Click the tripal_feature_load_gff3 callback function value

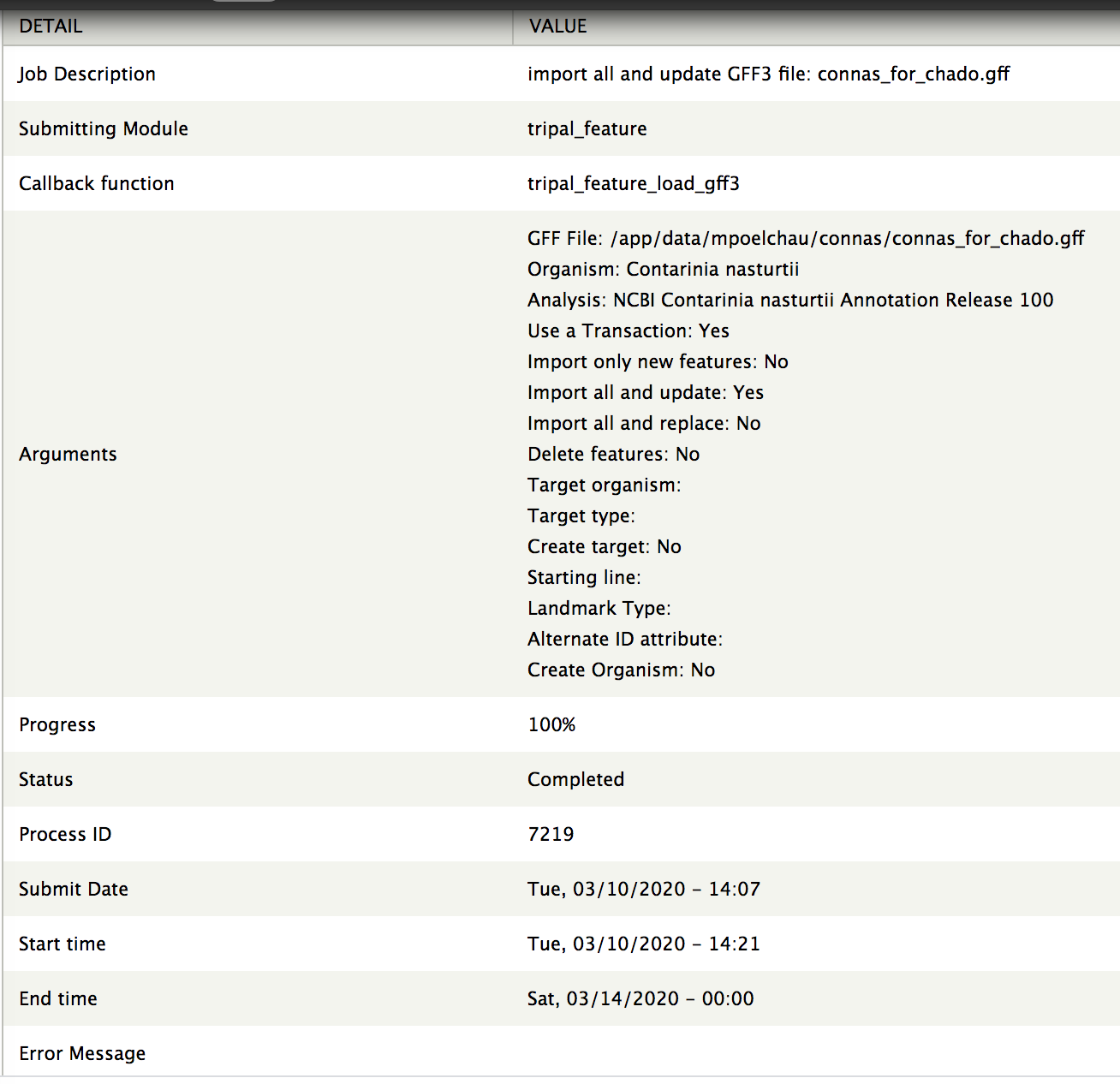tap(634, 184)
